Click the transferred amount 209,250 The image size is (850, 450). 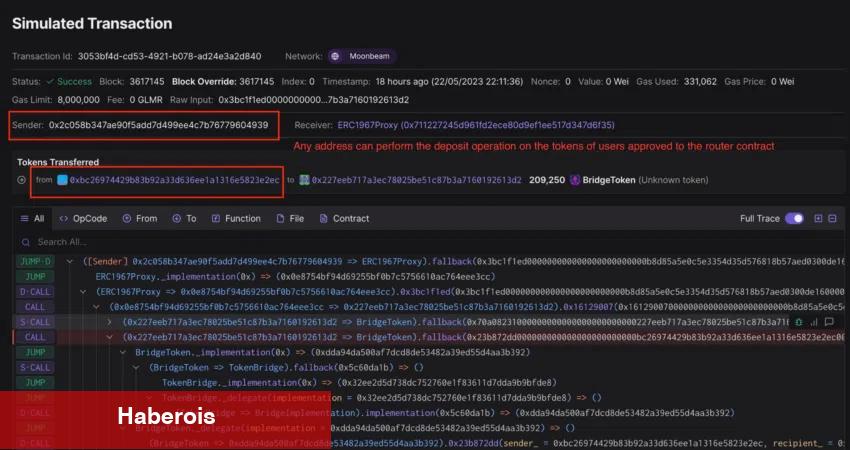547,180
